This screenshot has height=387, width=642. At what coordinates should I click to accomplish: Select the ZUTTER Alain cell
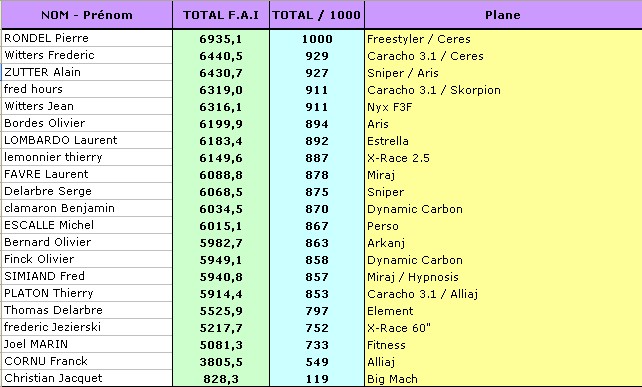tap(87, 72)
